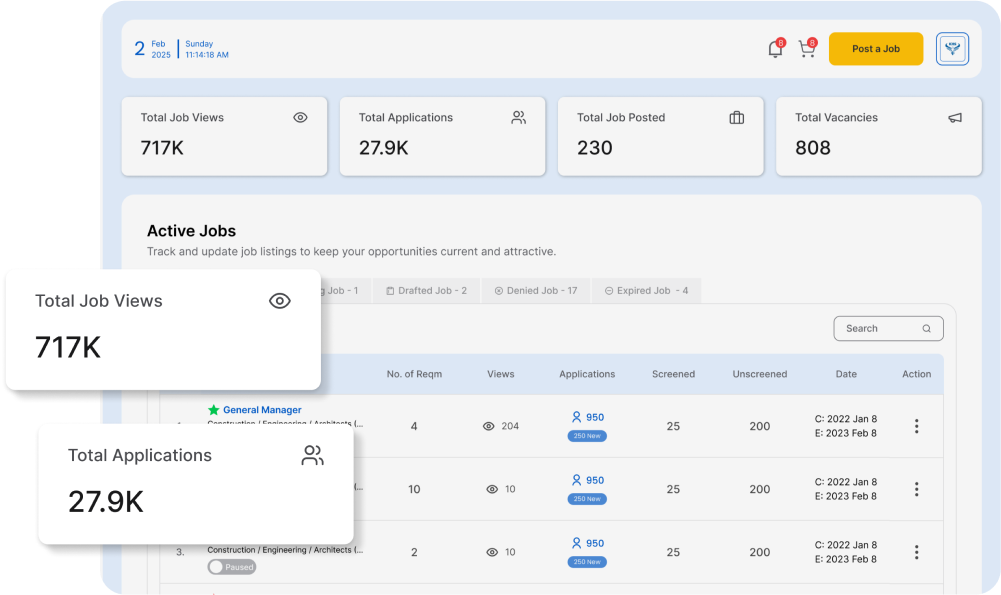The image size is (1001, 595).
Task: Open three-dot action menu for second job row
Action: (916, 489)
